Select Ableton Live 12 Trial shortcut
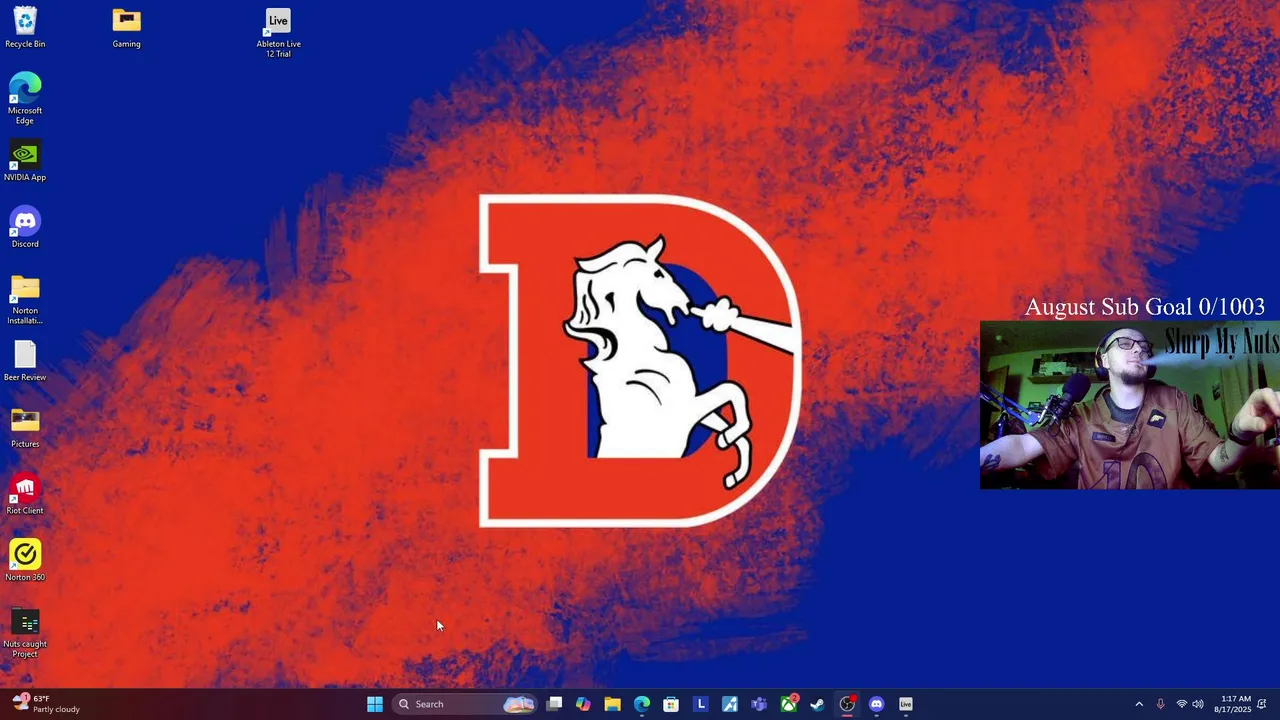The height and width of the screenshot is (720, 1280). tap(278, 33)
